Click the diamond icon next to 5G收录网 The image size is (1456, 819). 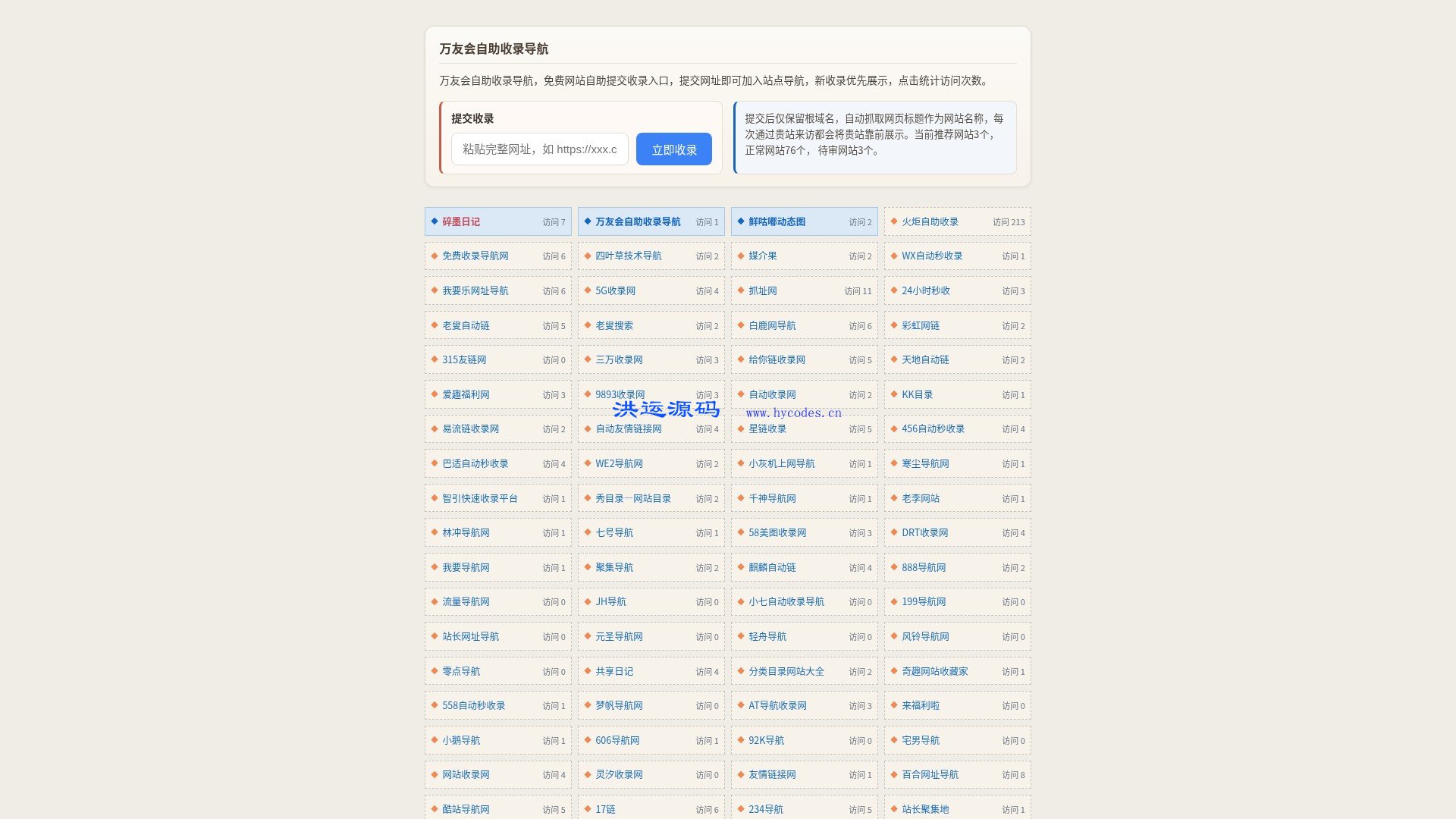click(588, 290)
